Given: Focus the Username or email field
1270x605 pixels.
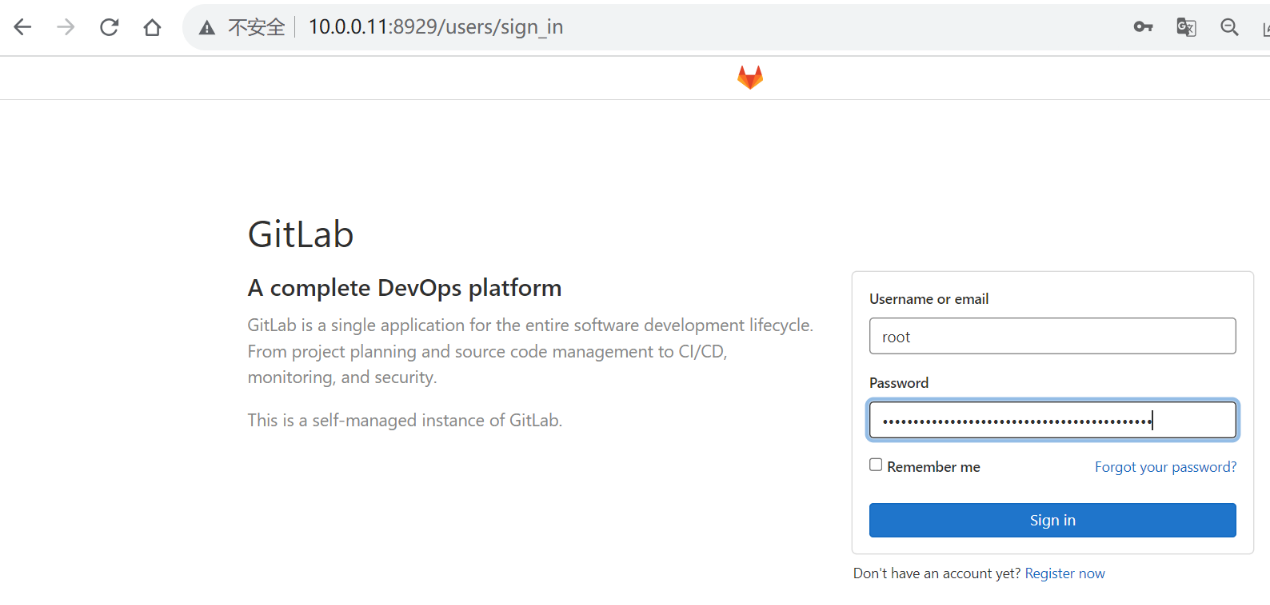Looking at the screenshot, I should pos(1052,336).
